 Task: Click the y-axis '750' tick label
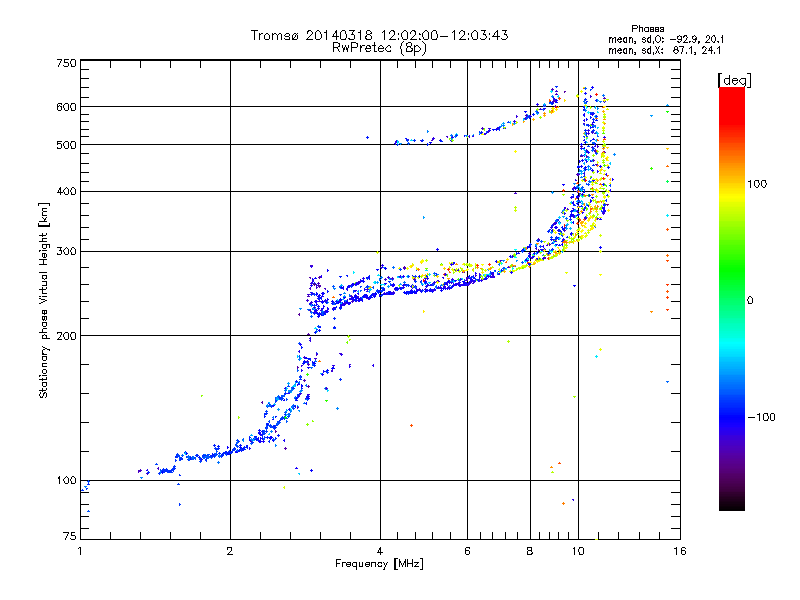(66, 63)
